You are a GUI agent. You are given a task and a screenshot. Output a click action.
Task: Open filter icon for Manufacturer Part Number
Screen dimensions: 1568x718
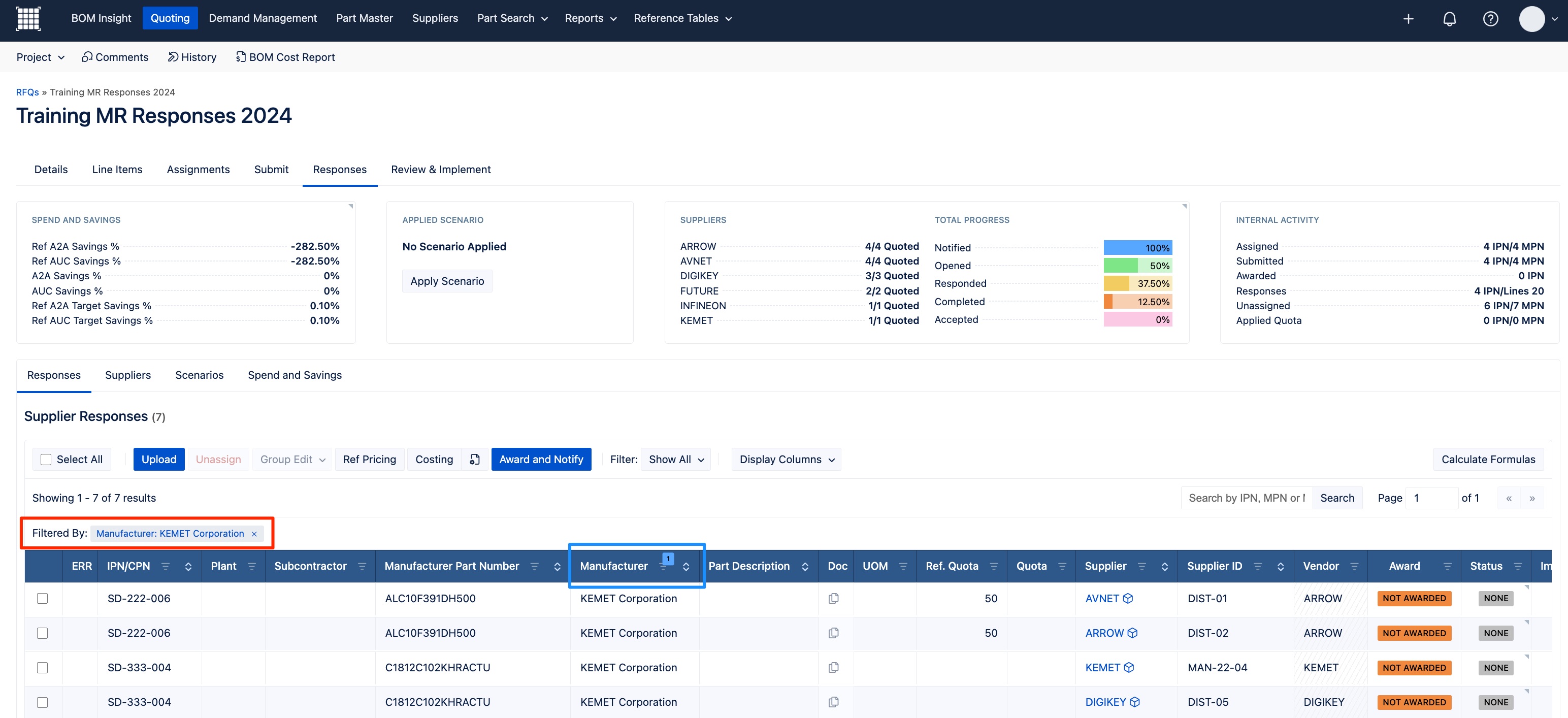(x=535, y=566)
